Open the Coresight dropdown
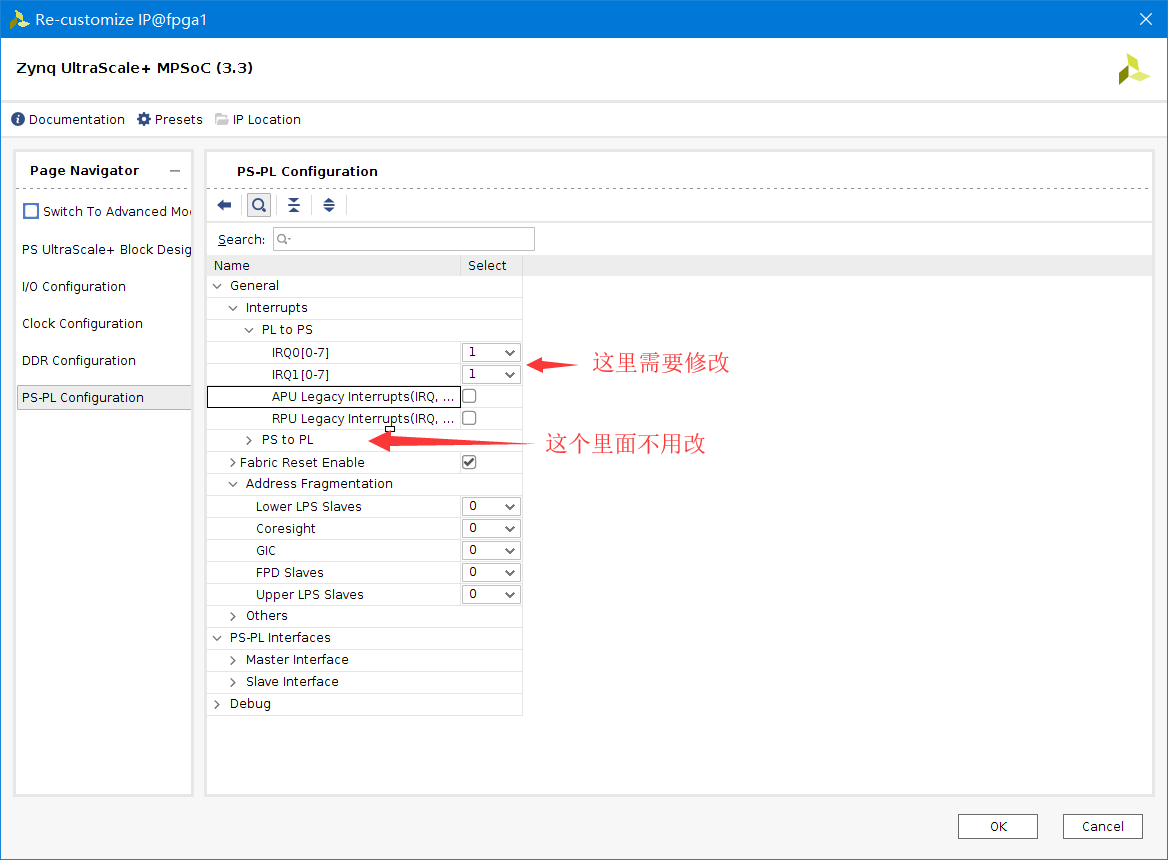 (491, 529)
